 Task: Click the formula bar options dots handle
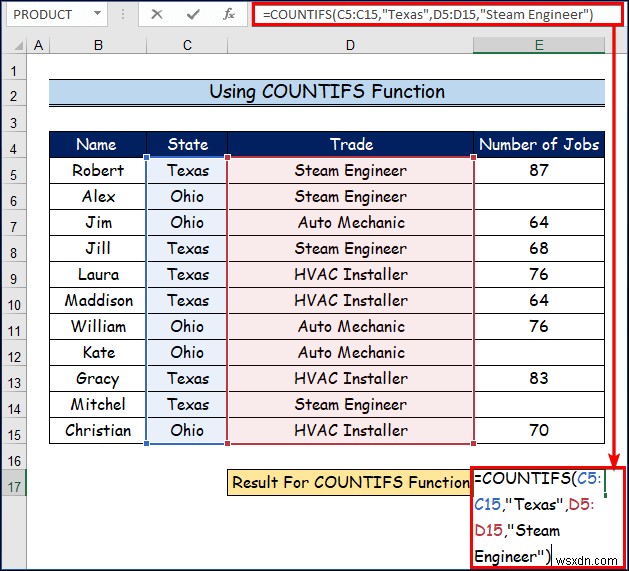tap(123, 14)
